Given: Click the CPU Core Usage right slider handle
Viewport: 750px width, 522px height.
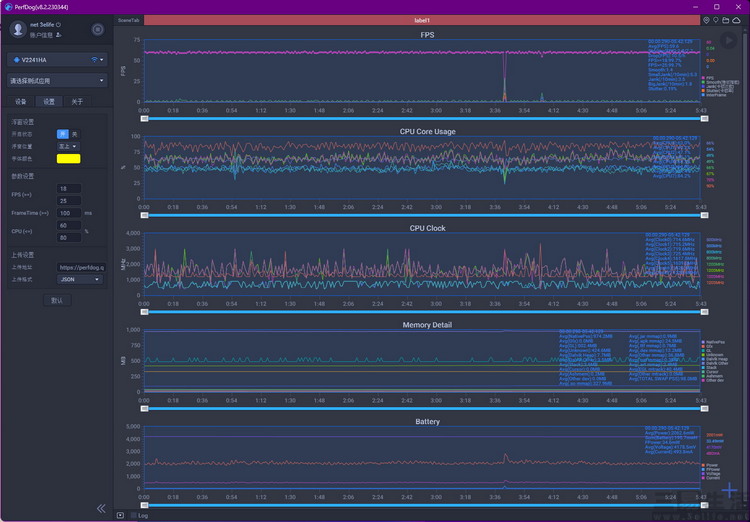Looking at the screenshot, I should [x=705, y=215].
